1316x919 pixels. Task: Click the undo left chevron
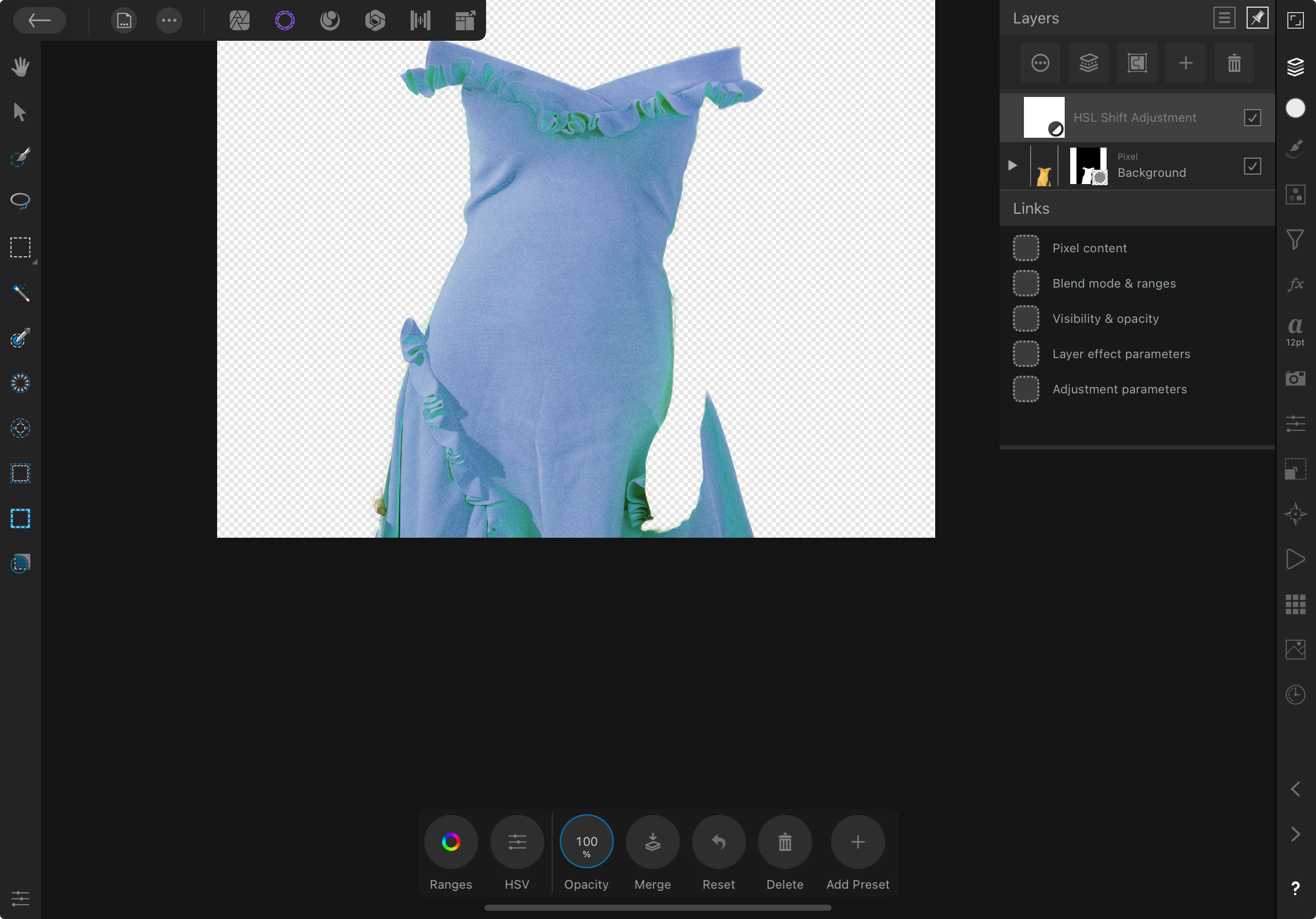click(x=1296, y=789)
